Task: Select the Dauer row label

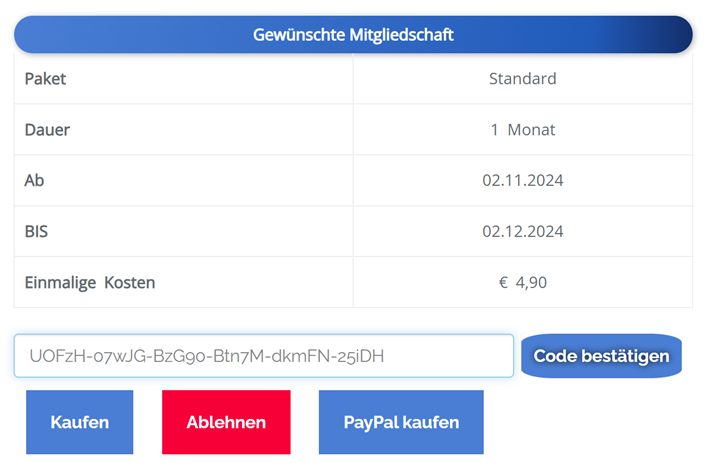Action: click(x=47, y=130)
